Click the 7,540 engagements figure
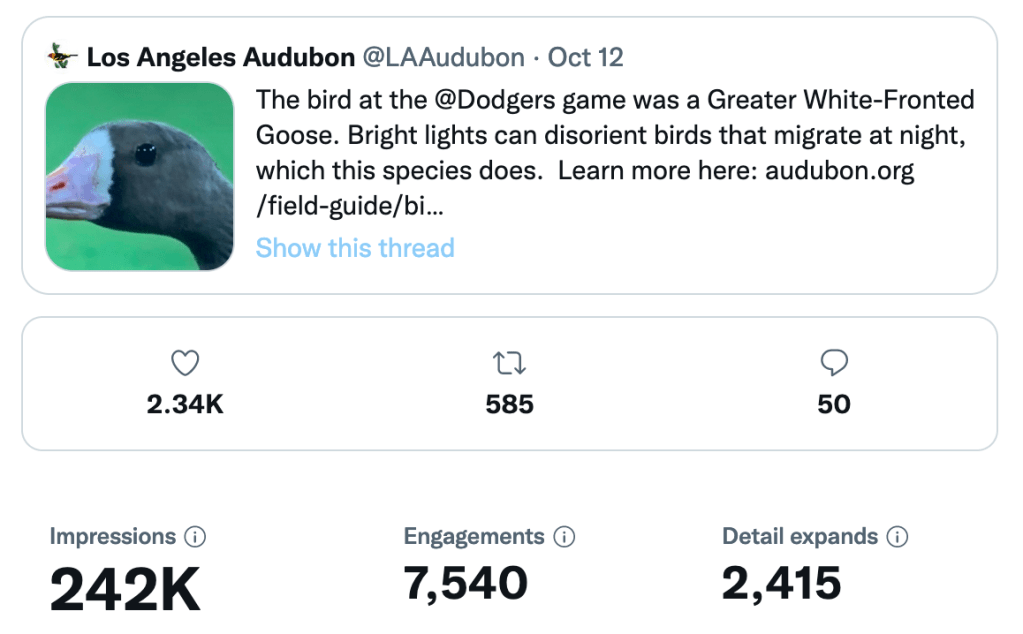The width and height of the screenshot is (1023, 634). (465, 583)
